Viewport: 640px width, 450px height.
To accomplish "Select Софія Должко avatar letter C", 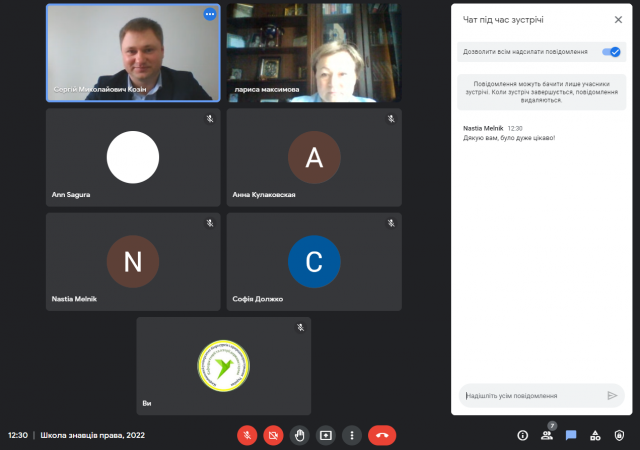I will coord(314,261).
